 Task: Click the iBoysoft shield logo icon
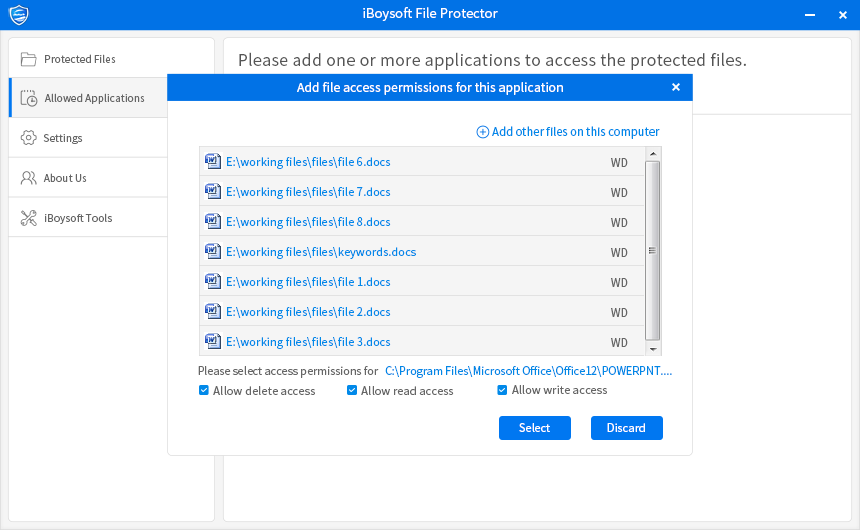(18, 14)
